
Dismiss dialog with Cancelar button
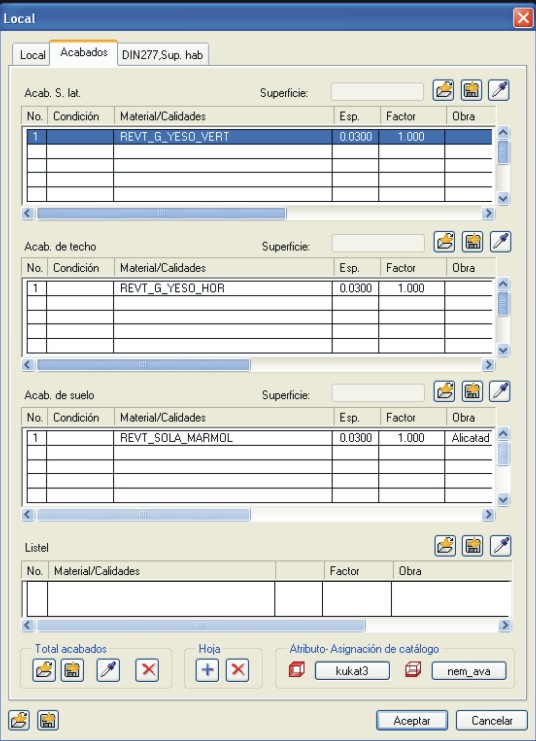tap(492, 721)
